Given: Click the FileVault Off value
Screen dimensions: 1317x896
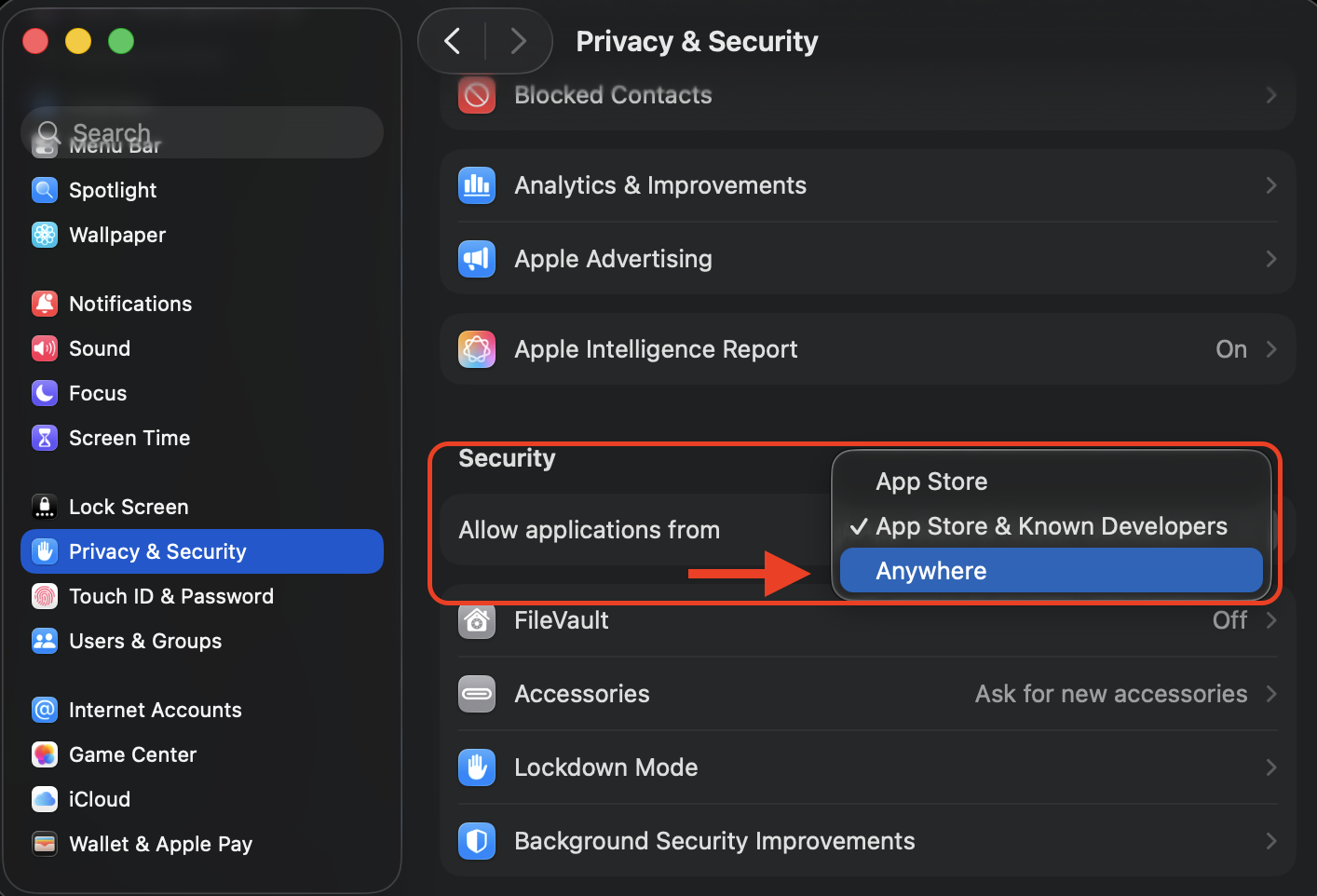Looking at the screenshot, I should (x=1229, y=620).
